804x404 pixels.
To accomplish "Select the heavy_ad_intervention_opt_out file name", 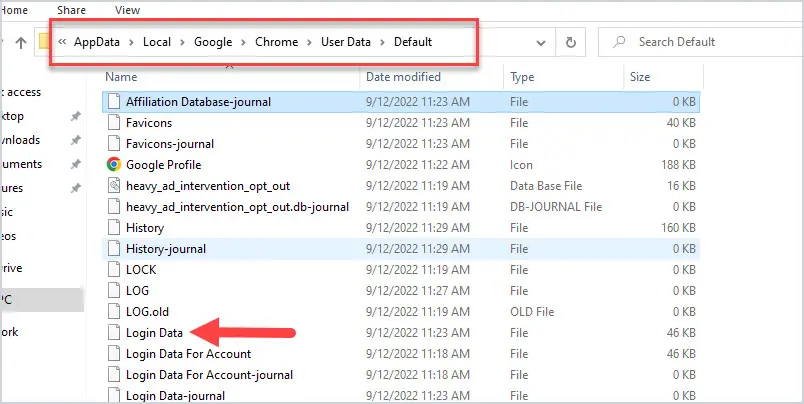I will [x=208, y=186].
